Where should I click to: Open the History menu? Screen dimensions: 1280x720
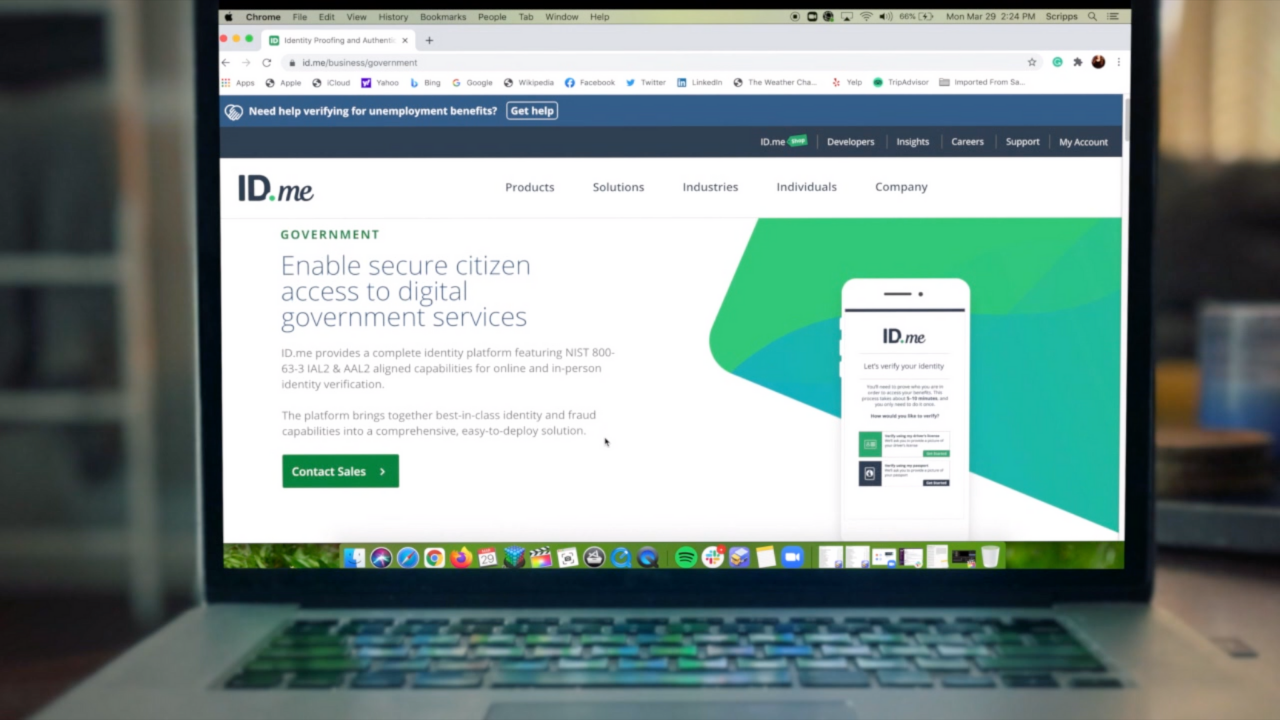(x=393, y=17)
